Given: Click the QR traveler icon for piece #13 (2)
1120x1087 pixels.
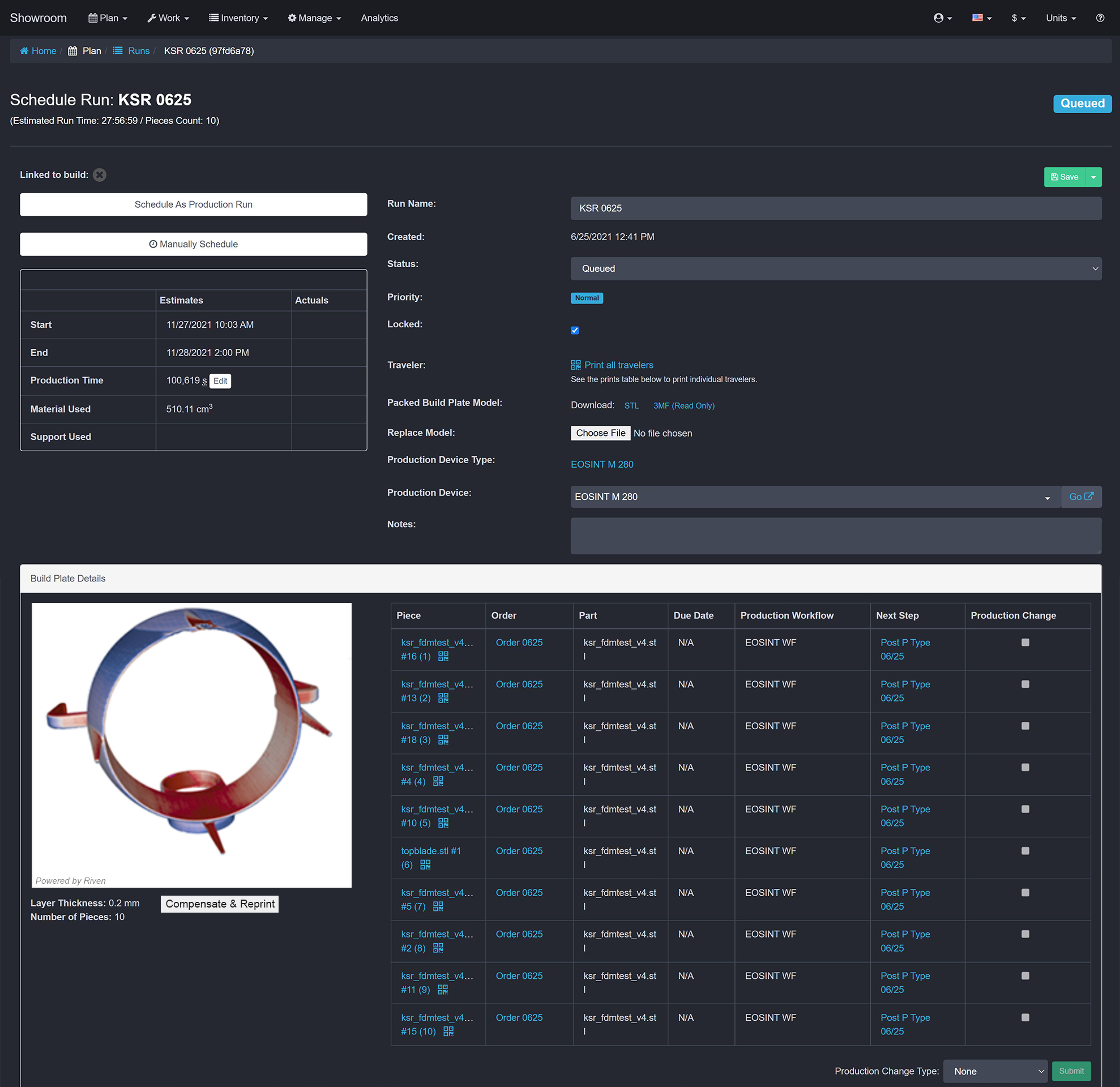Looking at the screenshot, I should coord(443,698).
